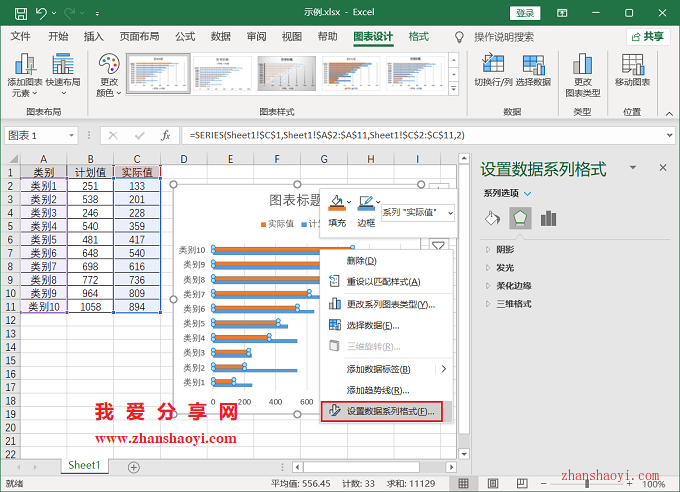Click the Name Box showing 图表 1
680x492 pixels.
[x=36, y=136]
